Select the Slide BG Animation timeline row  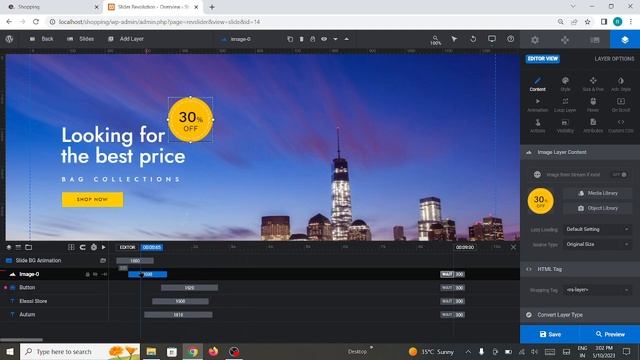click(54, 260)
